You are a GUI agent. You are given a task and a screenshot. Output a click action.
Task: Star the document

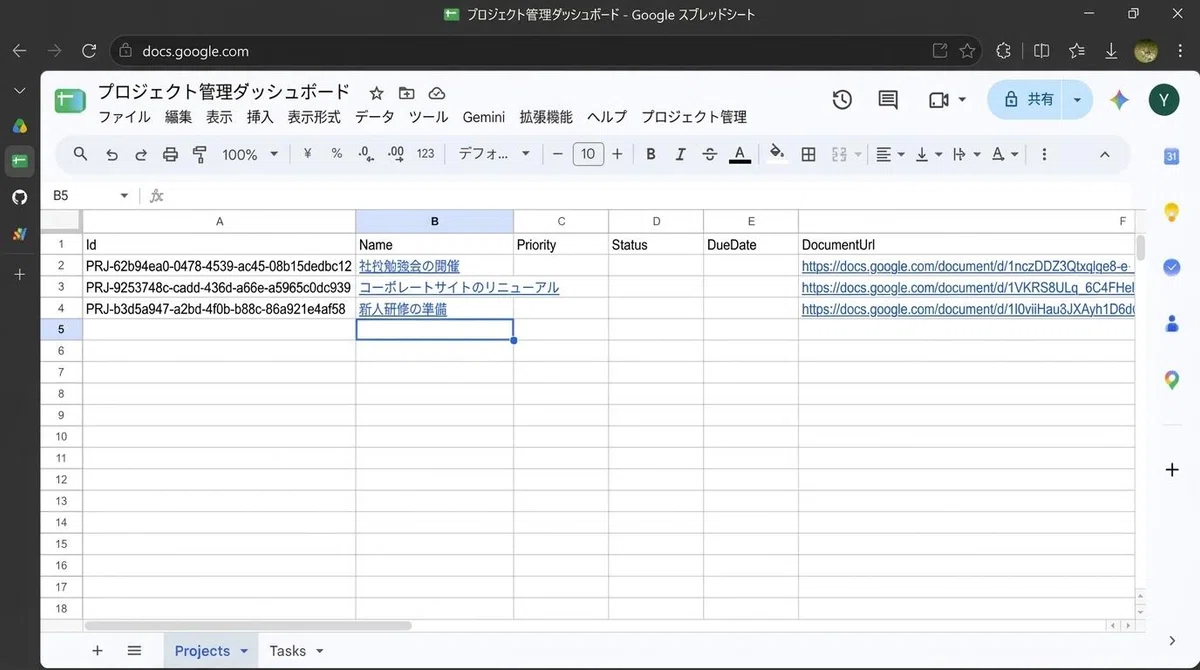[x=376, y=93]
